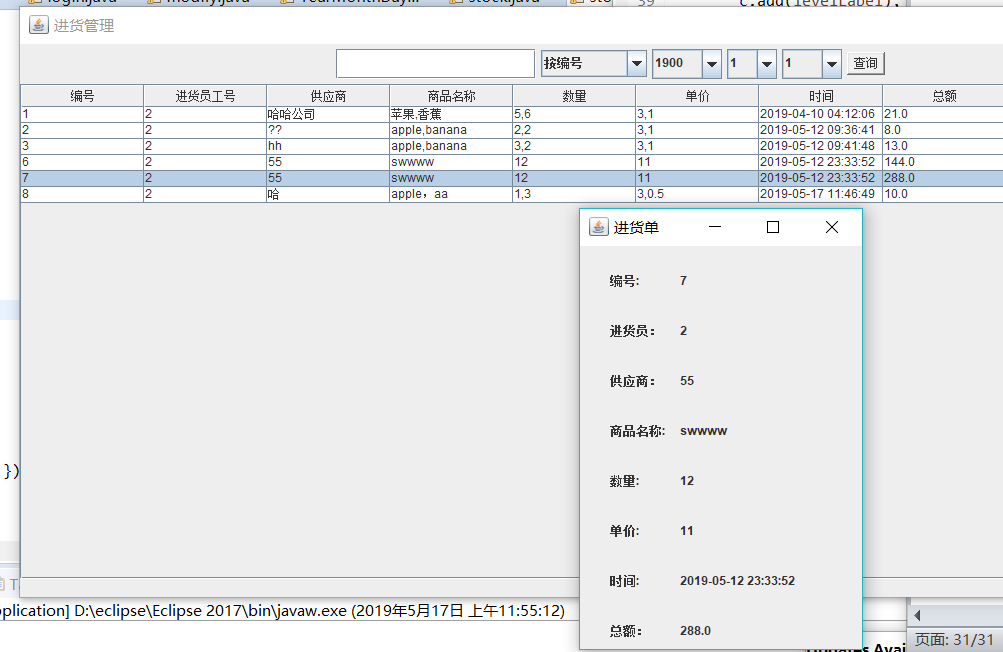Click the scroll left arrow in Eclipse
Screen dimensions: 1003x652
917,616
